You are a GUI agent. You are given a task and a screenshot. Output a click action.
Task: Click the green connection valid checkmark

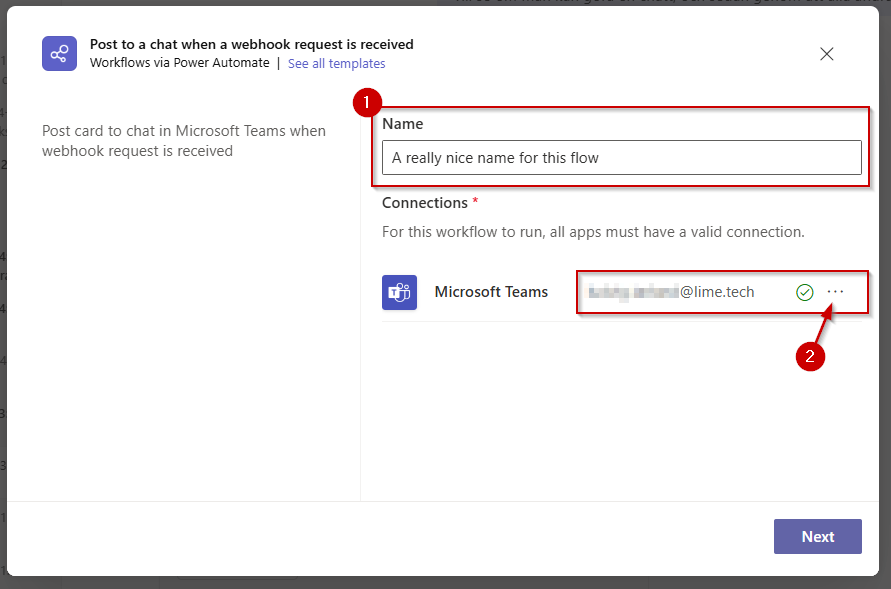point(805,293)
